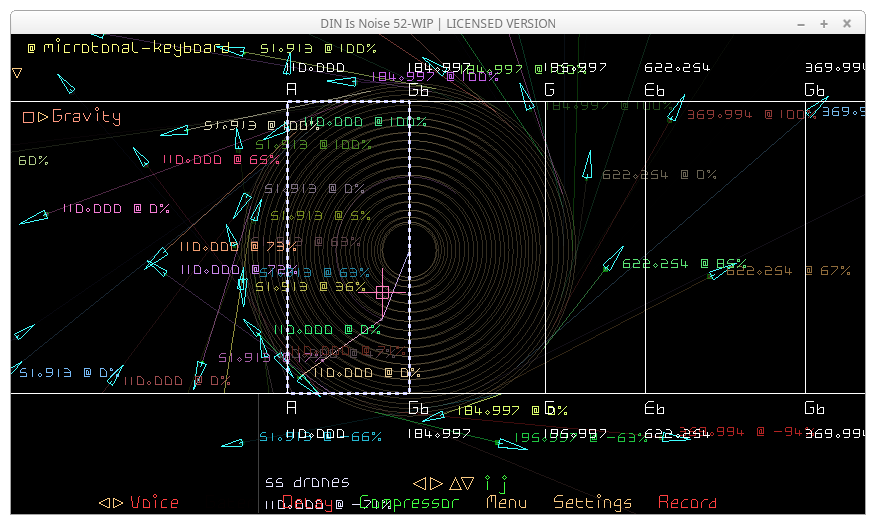Expand the down triangle under microtonal-keyboard
This screenshot has width=876, height=525.
17,73
